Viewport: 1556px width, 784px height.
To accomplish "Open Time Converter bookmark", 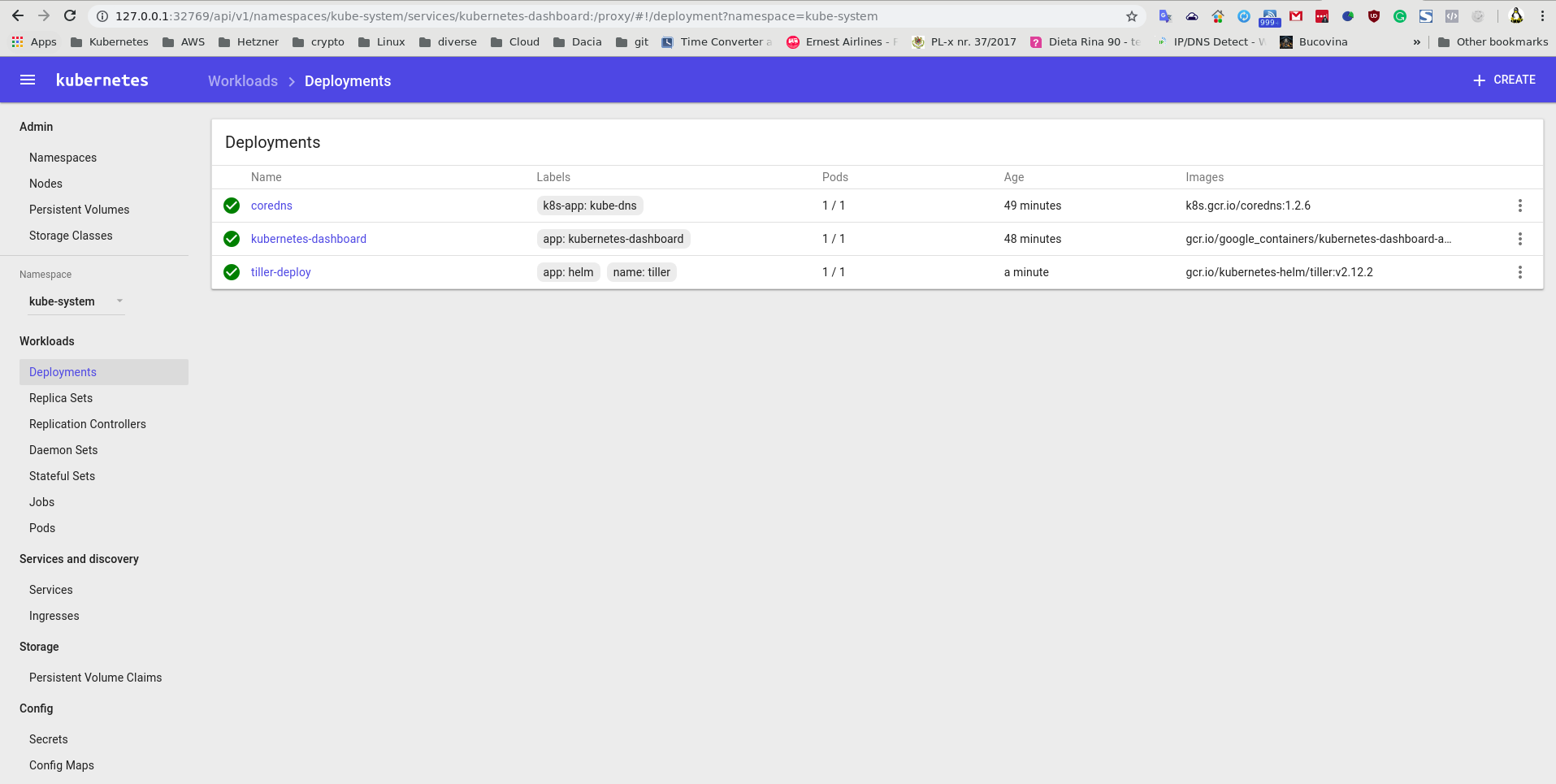I will 717,41.
